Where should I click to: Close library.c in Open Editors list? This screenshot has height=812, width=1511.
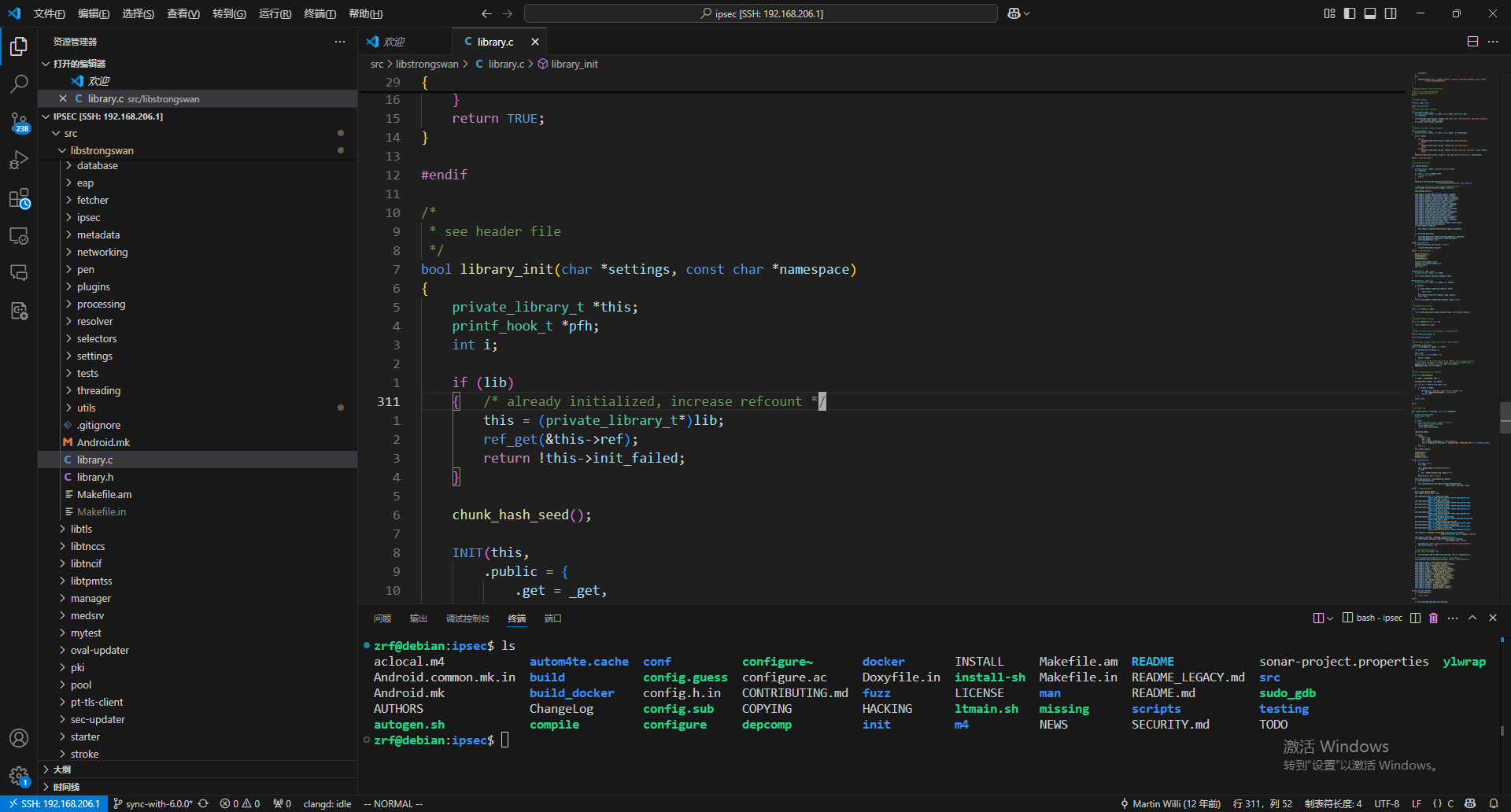tap(63, 98)
